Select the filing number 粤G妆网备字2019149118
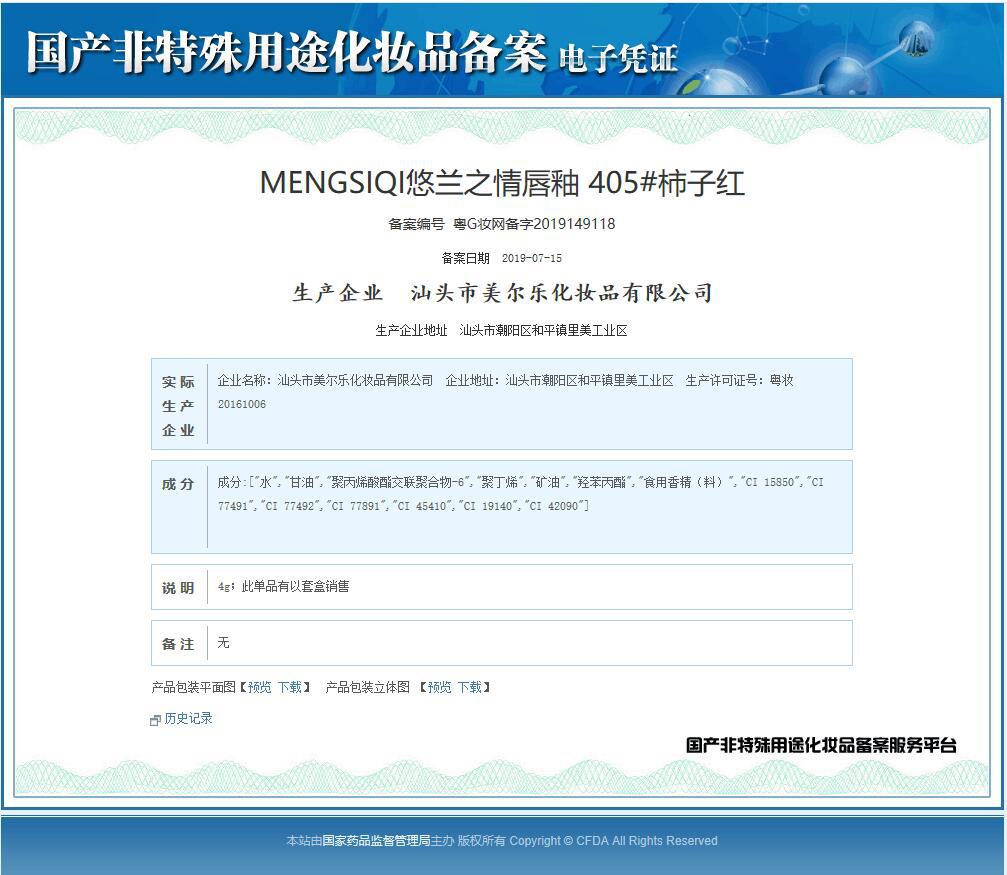Screen dimensions: 1007x875 [534, 224]
